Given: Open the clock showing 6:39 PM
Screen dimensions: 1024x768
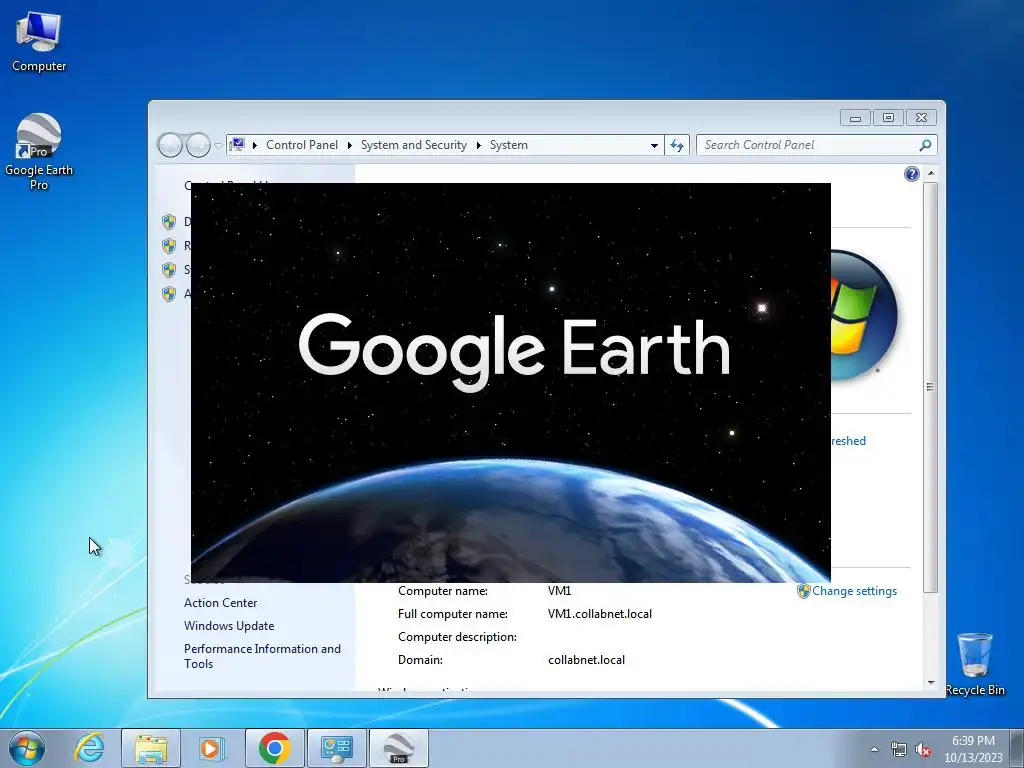Looking at the screenshot, I should [973, 748].
